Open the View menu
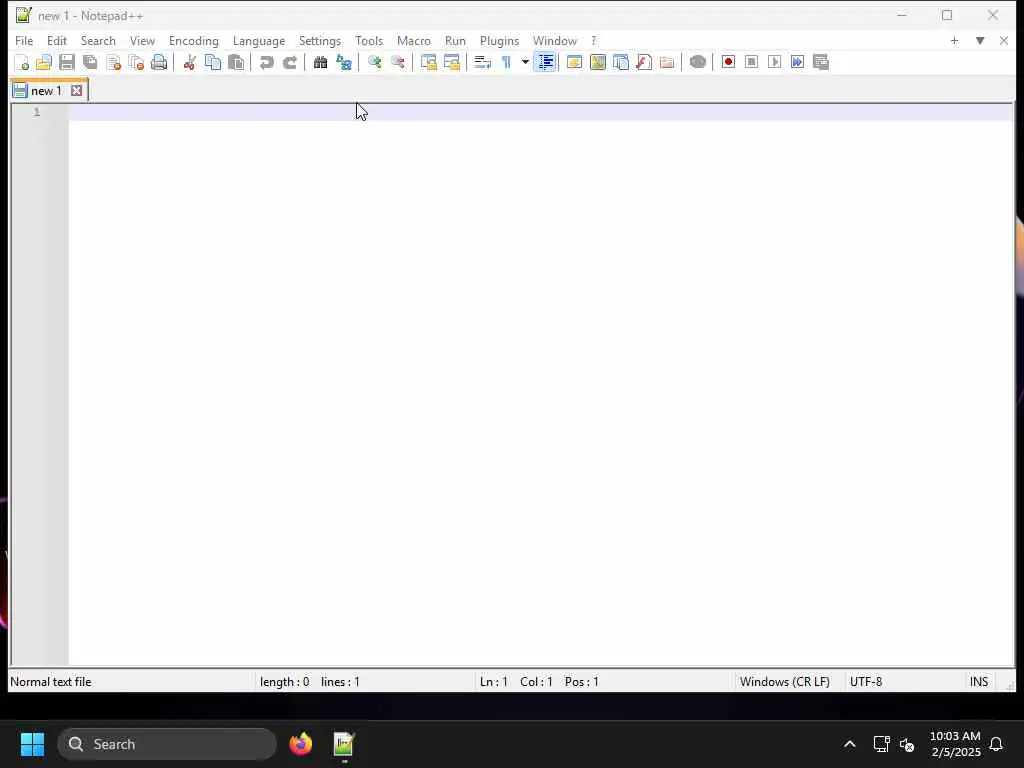 click(x=142, y=40)
